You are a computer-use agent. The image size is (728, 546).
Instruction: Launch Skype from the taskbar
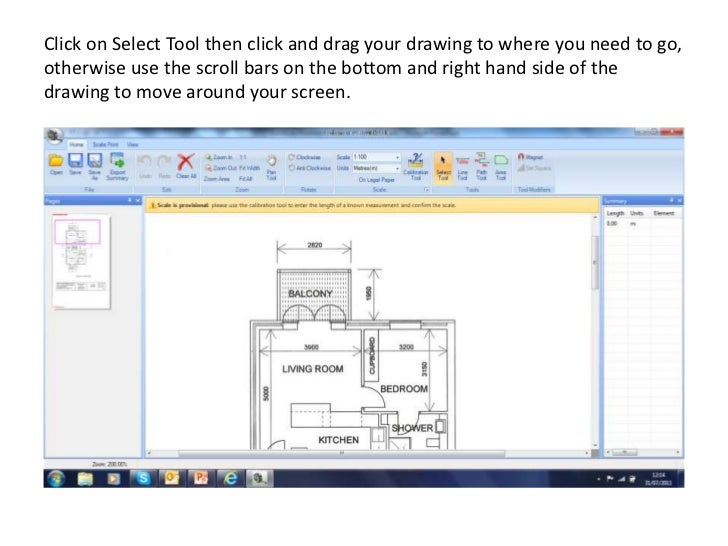143,478
